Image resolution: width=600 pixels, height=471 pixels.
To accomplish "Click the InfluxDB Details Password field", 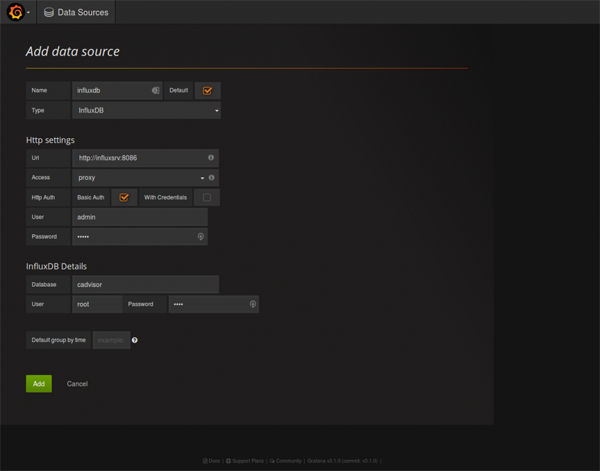I will (x=214, y=304).
